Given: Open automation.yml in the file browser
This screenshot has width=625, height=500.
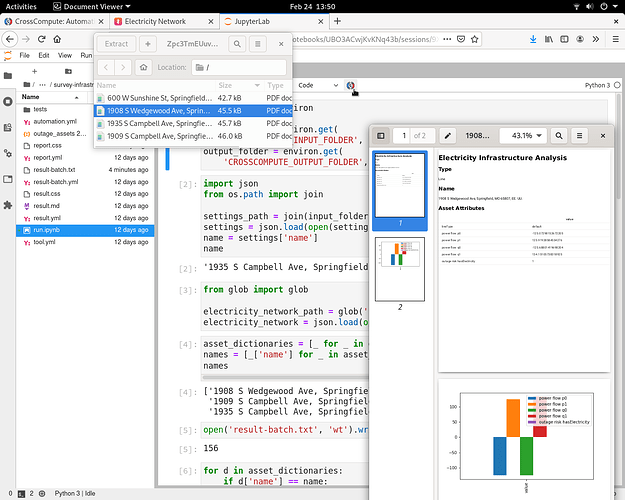Looking at the screenshot, I should [x=85, y=121].
